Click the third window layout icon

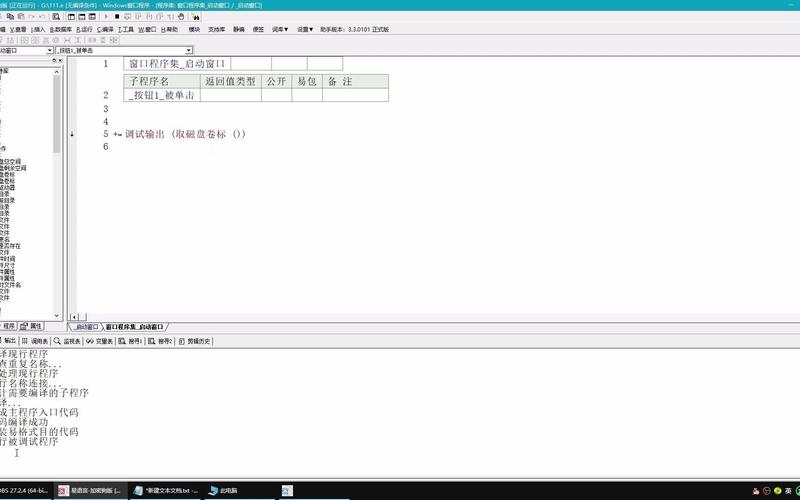92,17
